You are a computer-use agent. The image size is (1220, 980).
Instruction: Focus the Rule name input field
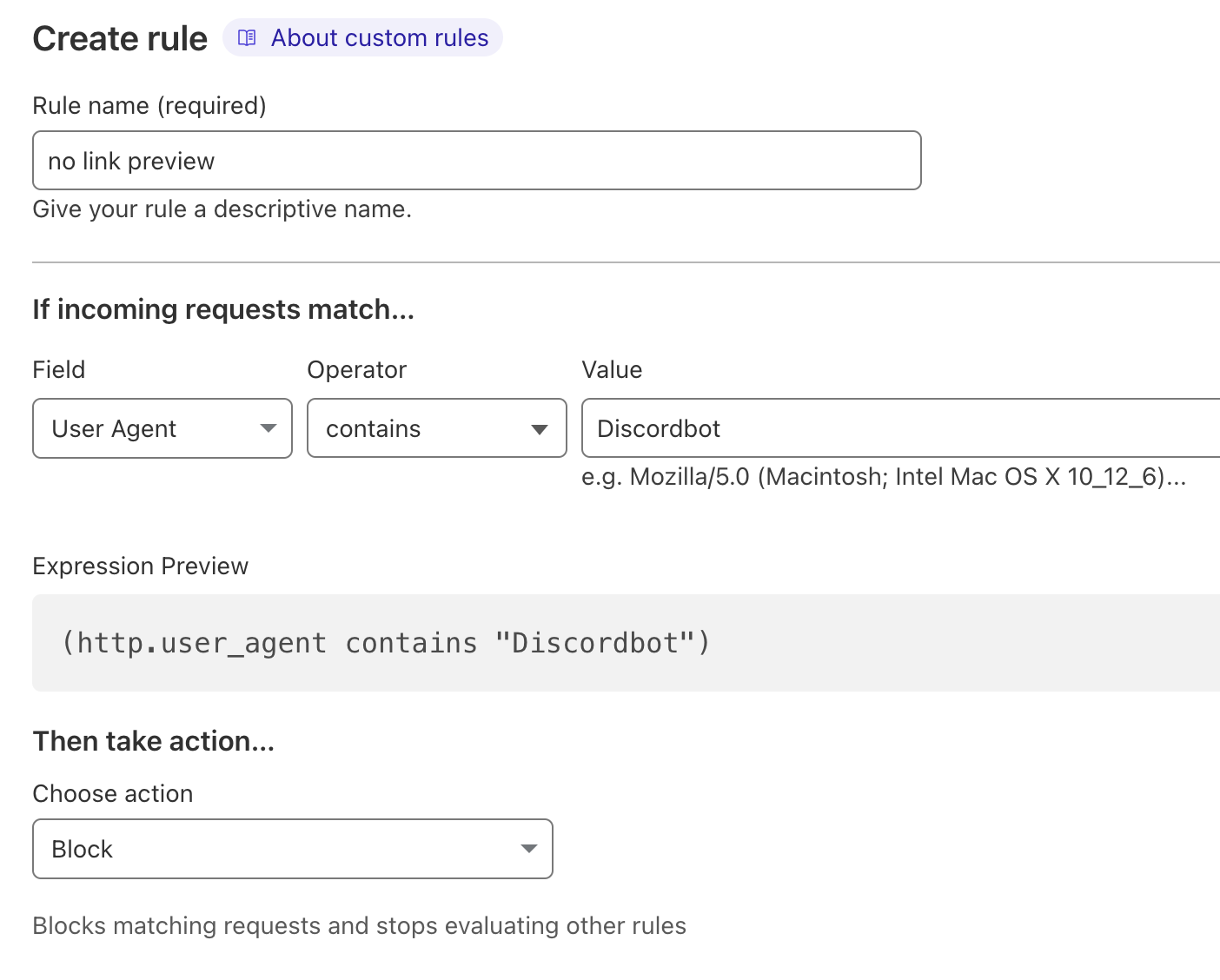(476, 161)
